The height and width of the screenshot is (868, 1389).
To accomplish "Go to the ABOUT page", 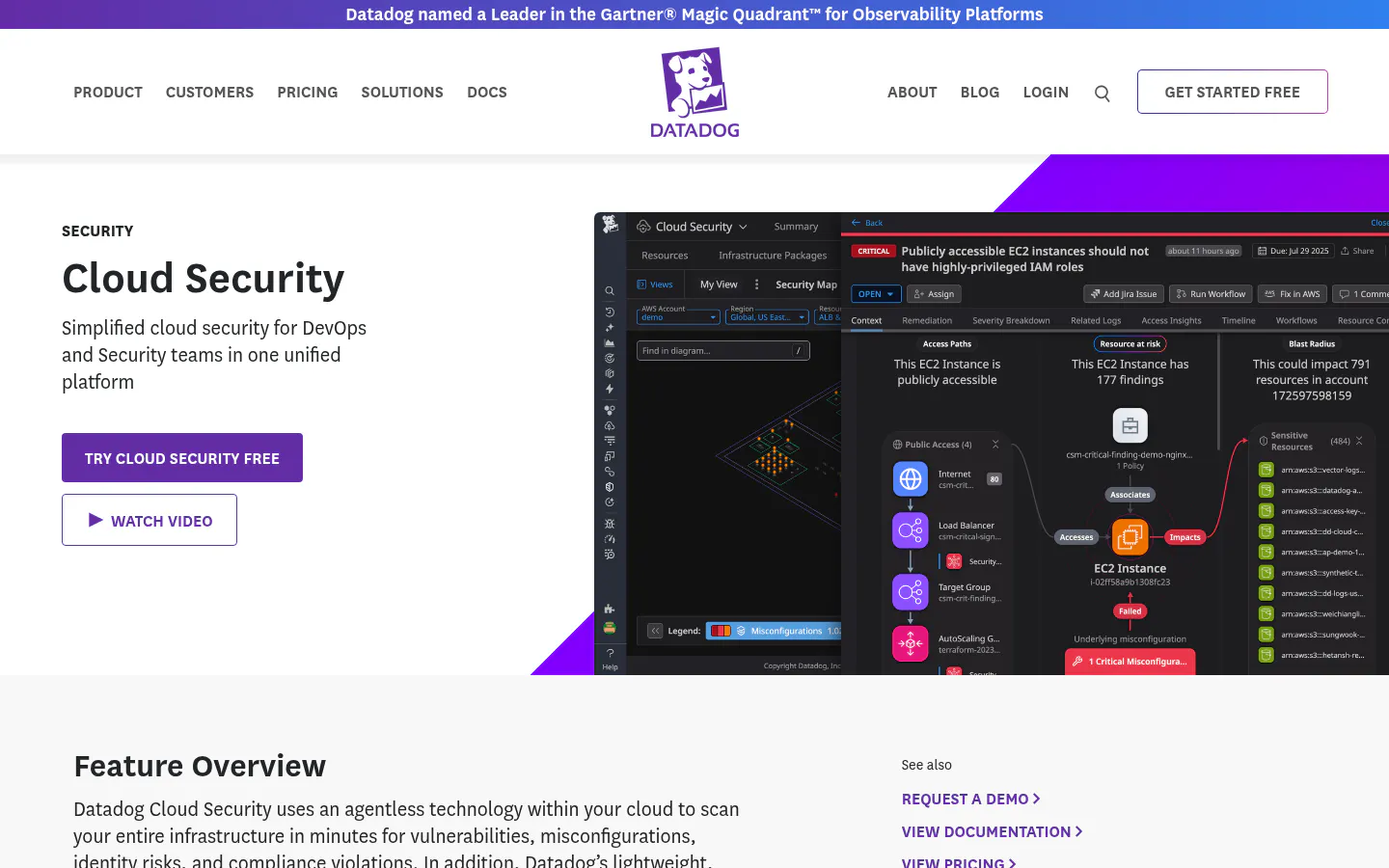I will (912, 93).
